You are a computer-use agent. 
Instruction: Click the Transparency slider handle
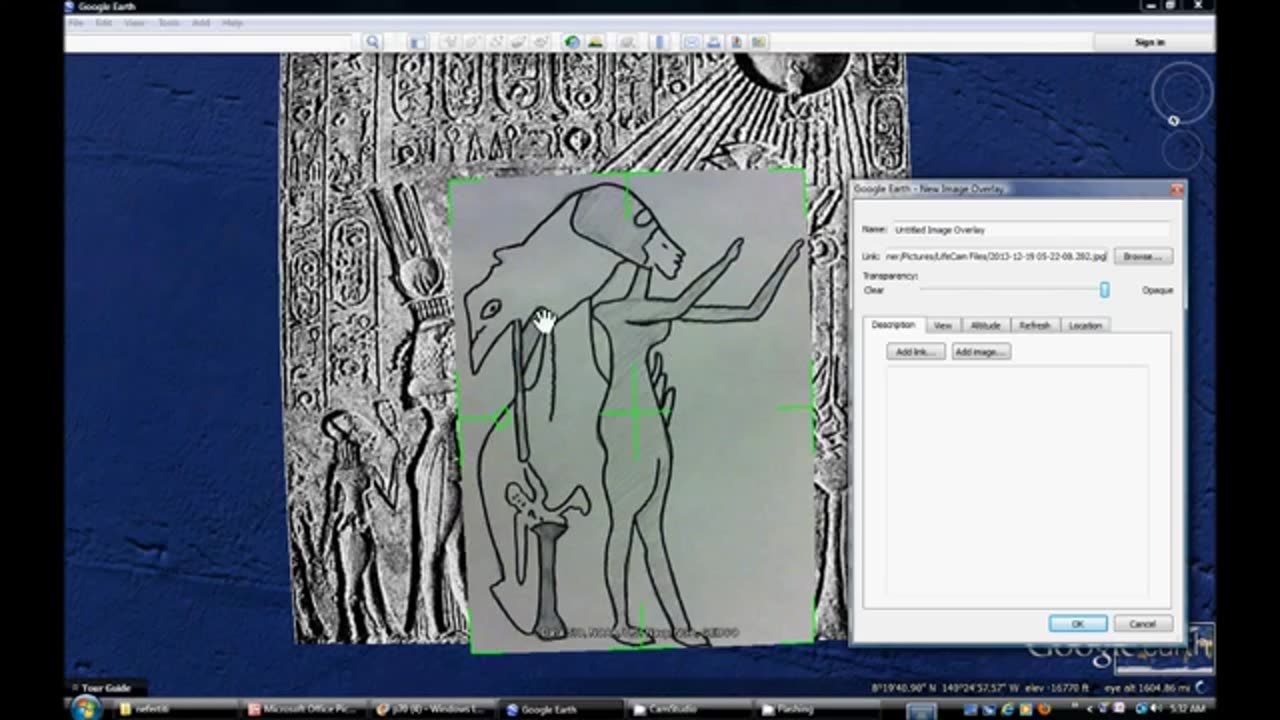(x=1104, y=290)
